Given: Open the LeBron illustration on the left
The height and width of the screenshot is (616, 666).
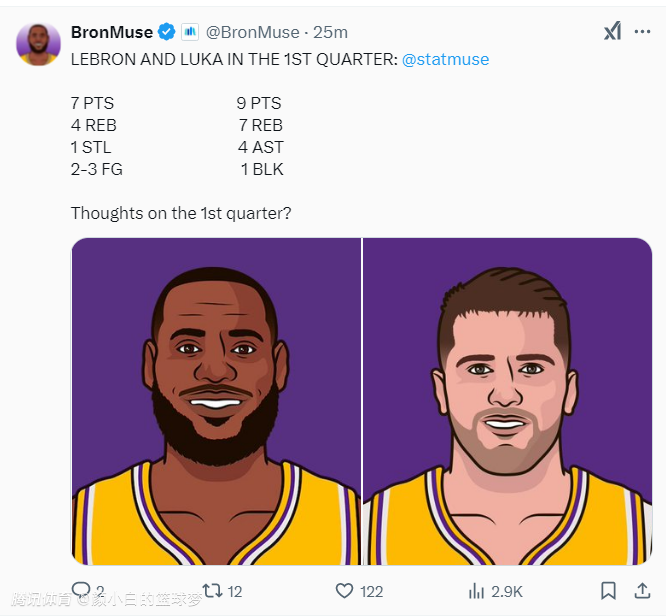Looking at the screenshot, I should point(216,400).
